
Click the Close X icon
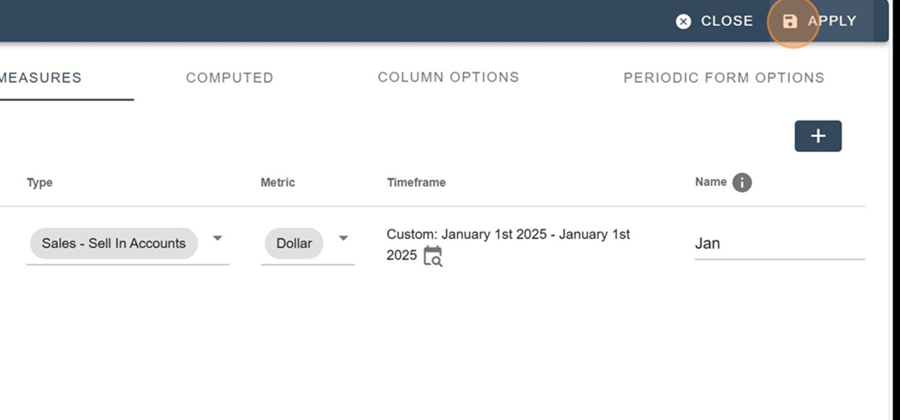[x=683, y=22]
